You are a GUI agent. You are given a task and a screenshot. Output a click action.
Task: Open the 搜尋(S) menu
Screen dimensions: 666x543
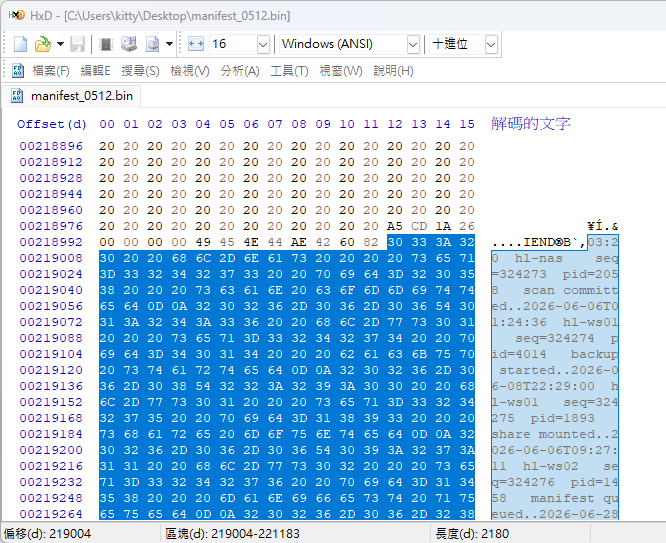(140, 71)
